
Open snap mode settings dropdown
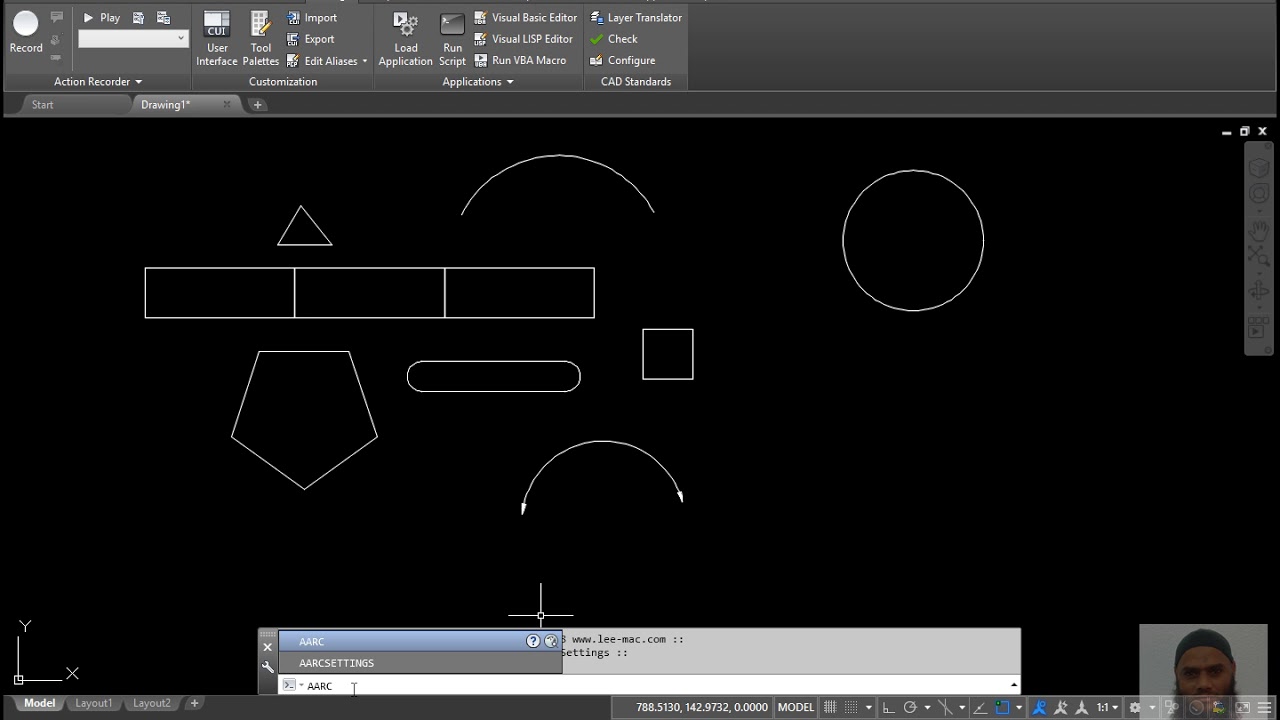pos(869,707)
